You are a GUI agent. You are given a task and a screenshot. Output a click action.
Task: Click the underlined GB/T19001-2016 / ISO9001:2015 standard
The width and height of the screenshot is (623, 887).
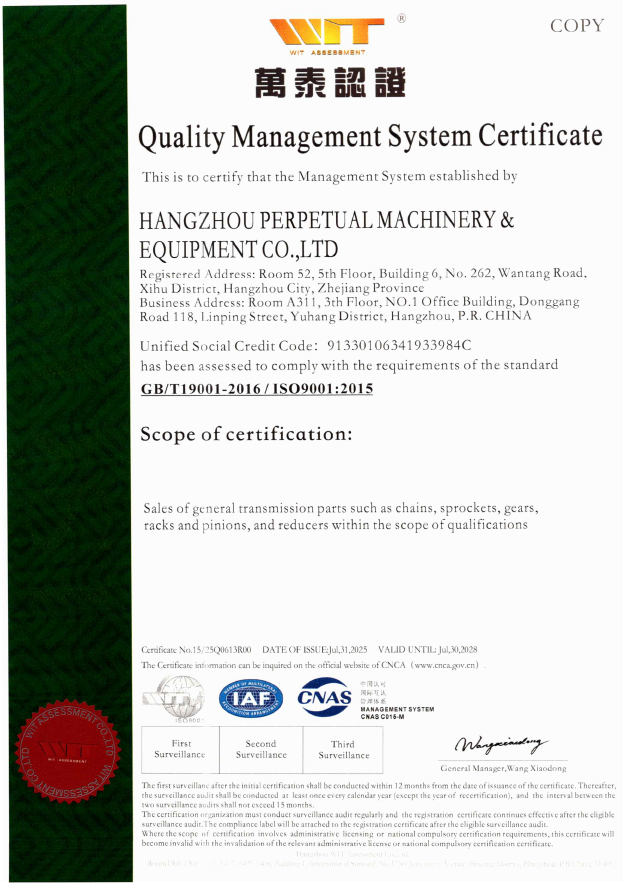257,388
